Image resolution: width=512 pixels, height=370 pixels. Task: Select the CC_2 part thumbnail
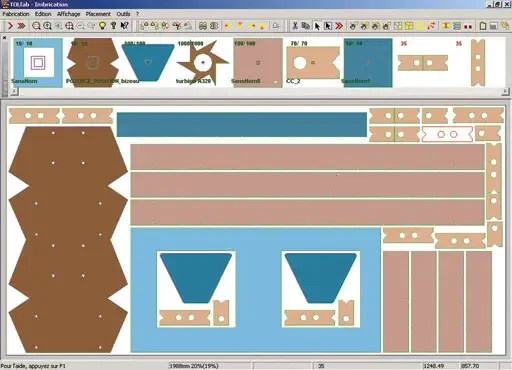coord(313,63)
